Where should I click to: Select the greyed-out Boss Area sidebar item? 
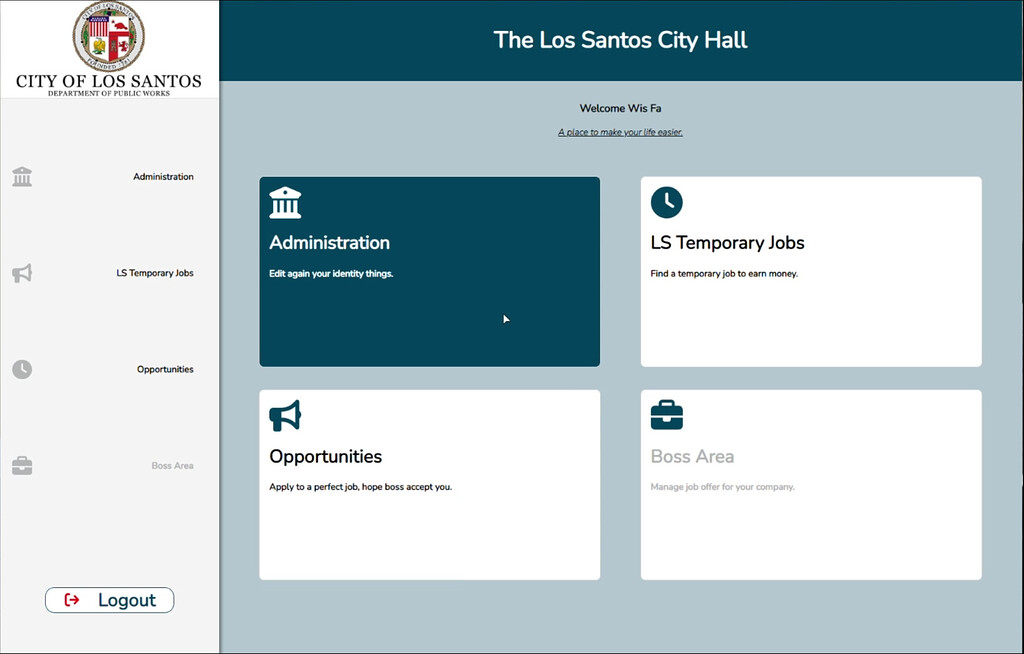click(x=172, y=466)
